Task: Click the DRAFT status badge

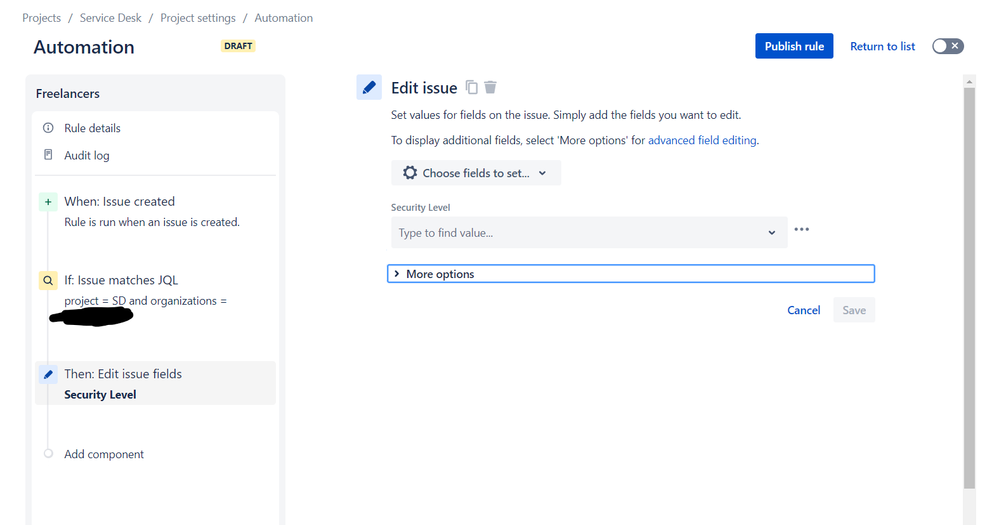Action: point(238,46)
